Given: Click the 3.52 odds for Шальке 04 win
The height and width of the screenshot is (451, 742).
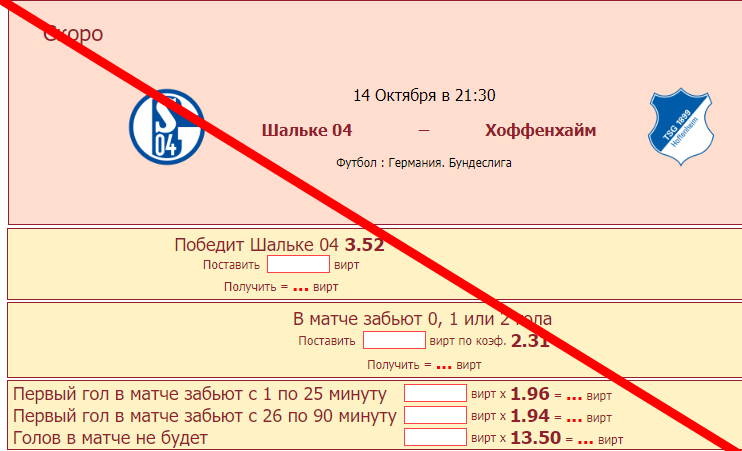Looking at the screenshot, I should click(x=364, y=245).
